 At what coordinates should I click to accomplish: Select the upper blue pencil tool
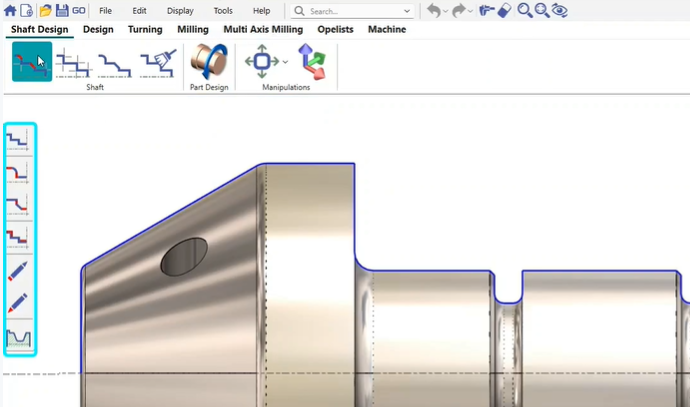tap(18, 271)
